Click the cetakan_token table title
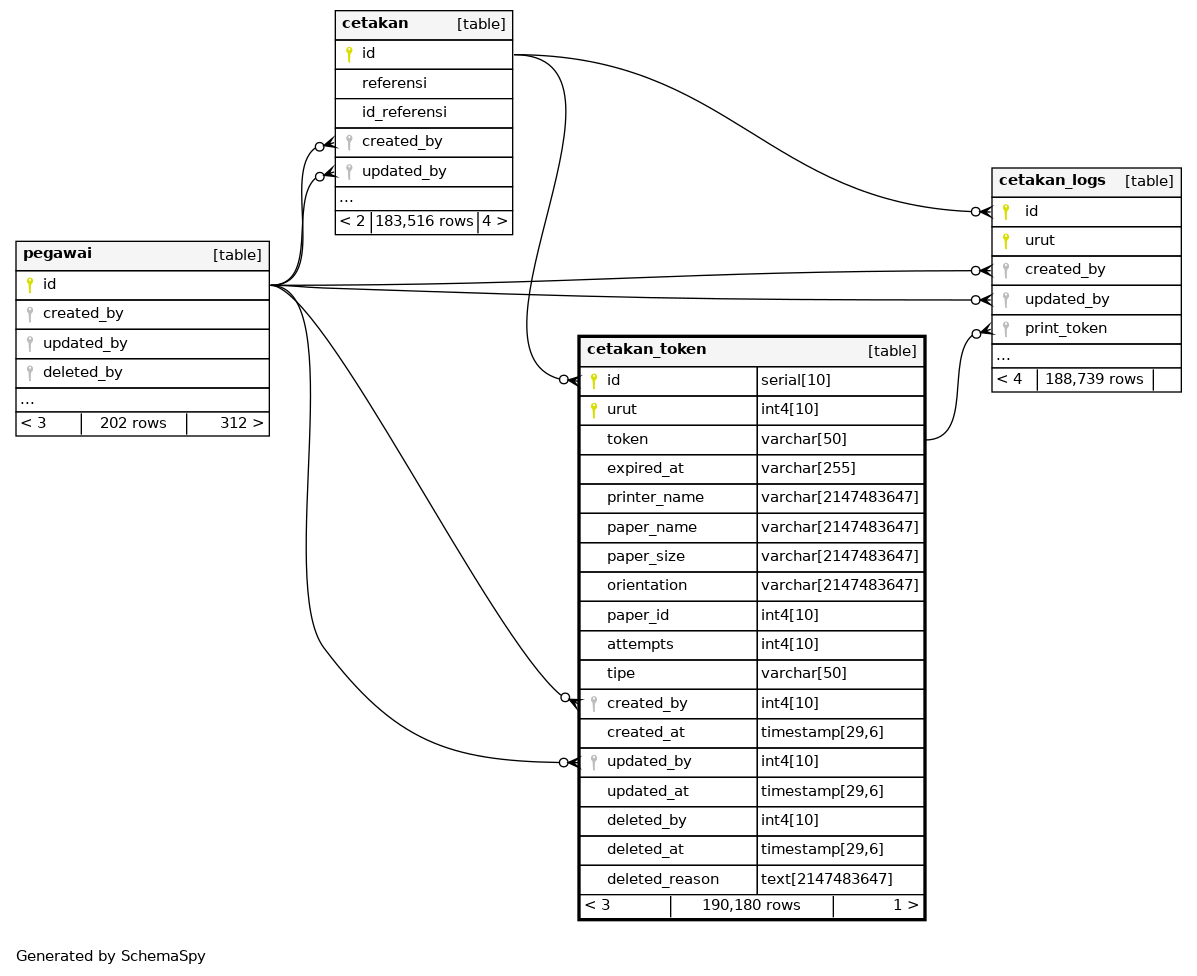 coord(646,350)
